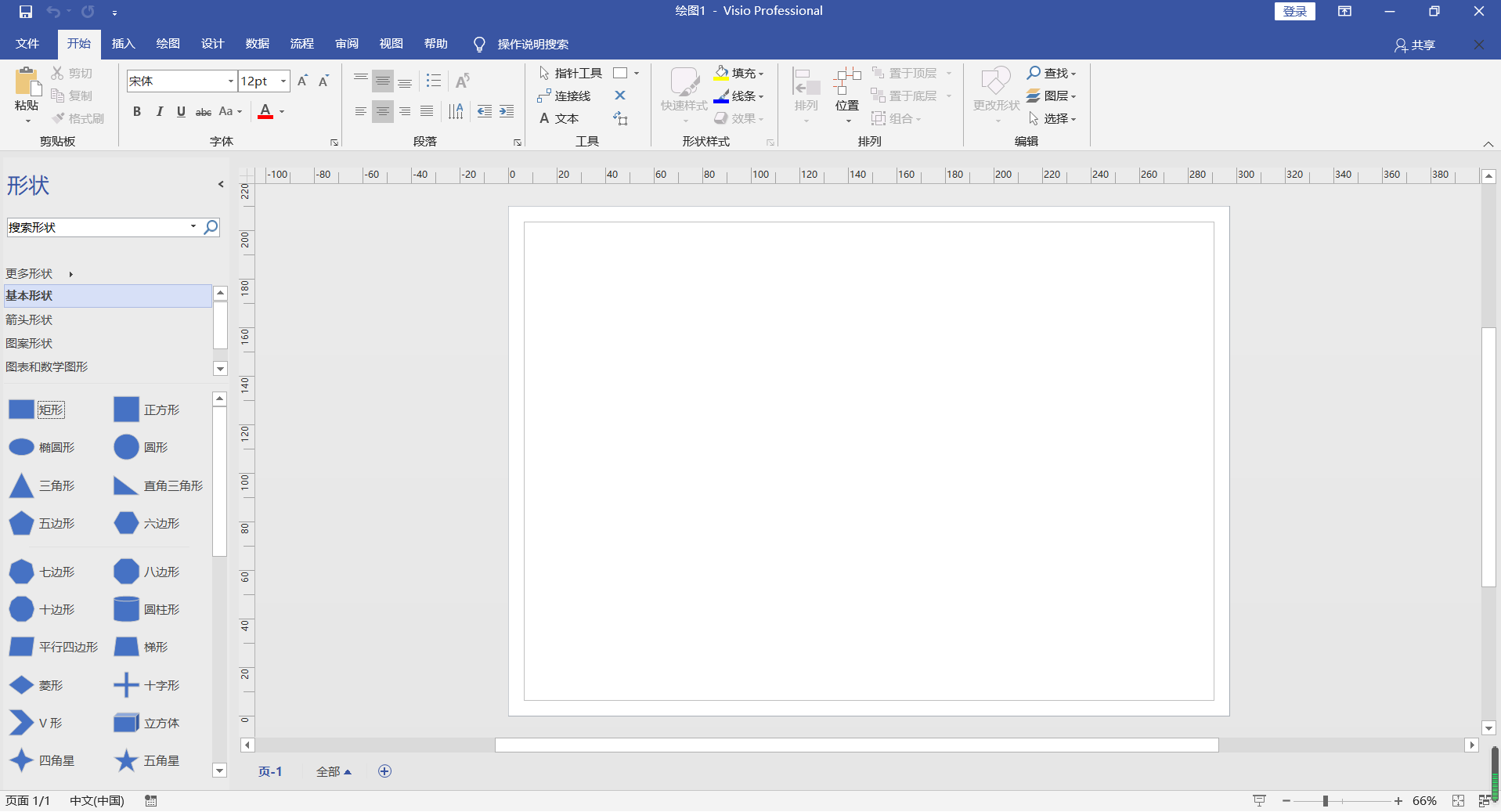Fit page to current window icon
The height and width of the screenshot is (812, 1501).
1458,800
